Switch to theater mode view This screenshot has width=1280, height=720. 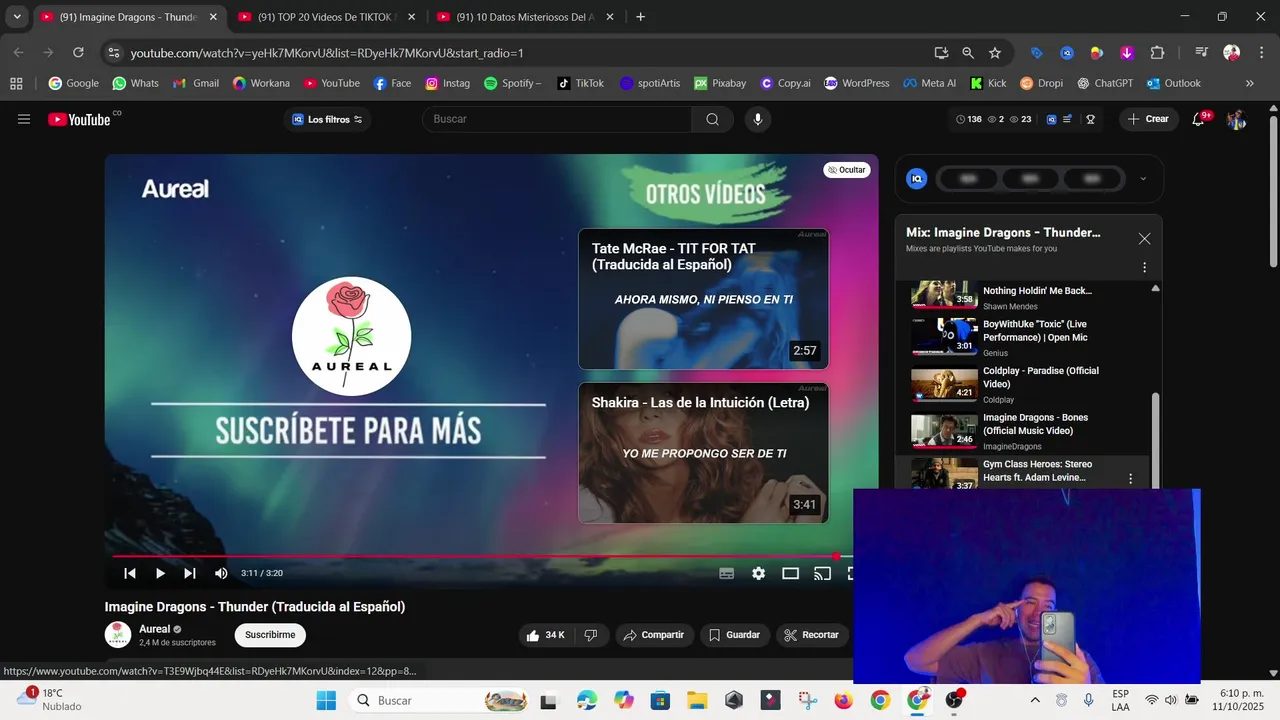tap(790, 573)
